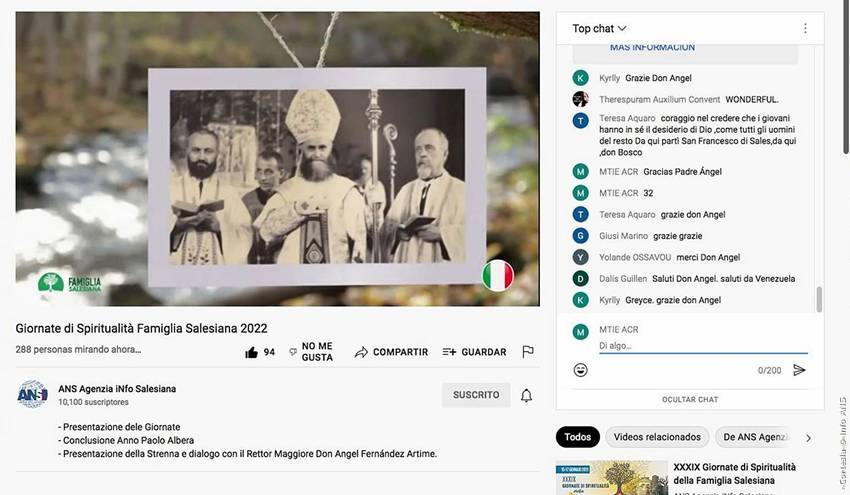The image size is (850, 495).
Task: Click the NO ME GUSTA dislike button
Action: tap(311, 352)
